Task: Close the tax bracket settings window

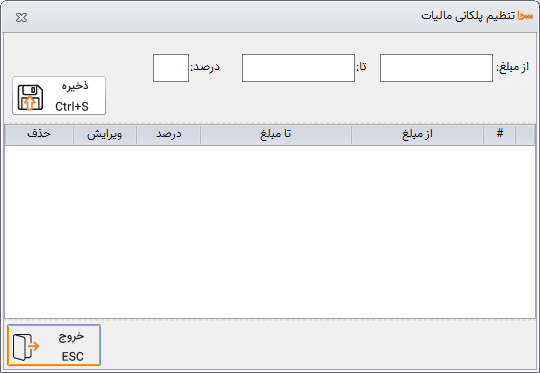Action: pos(21,18)
